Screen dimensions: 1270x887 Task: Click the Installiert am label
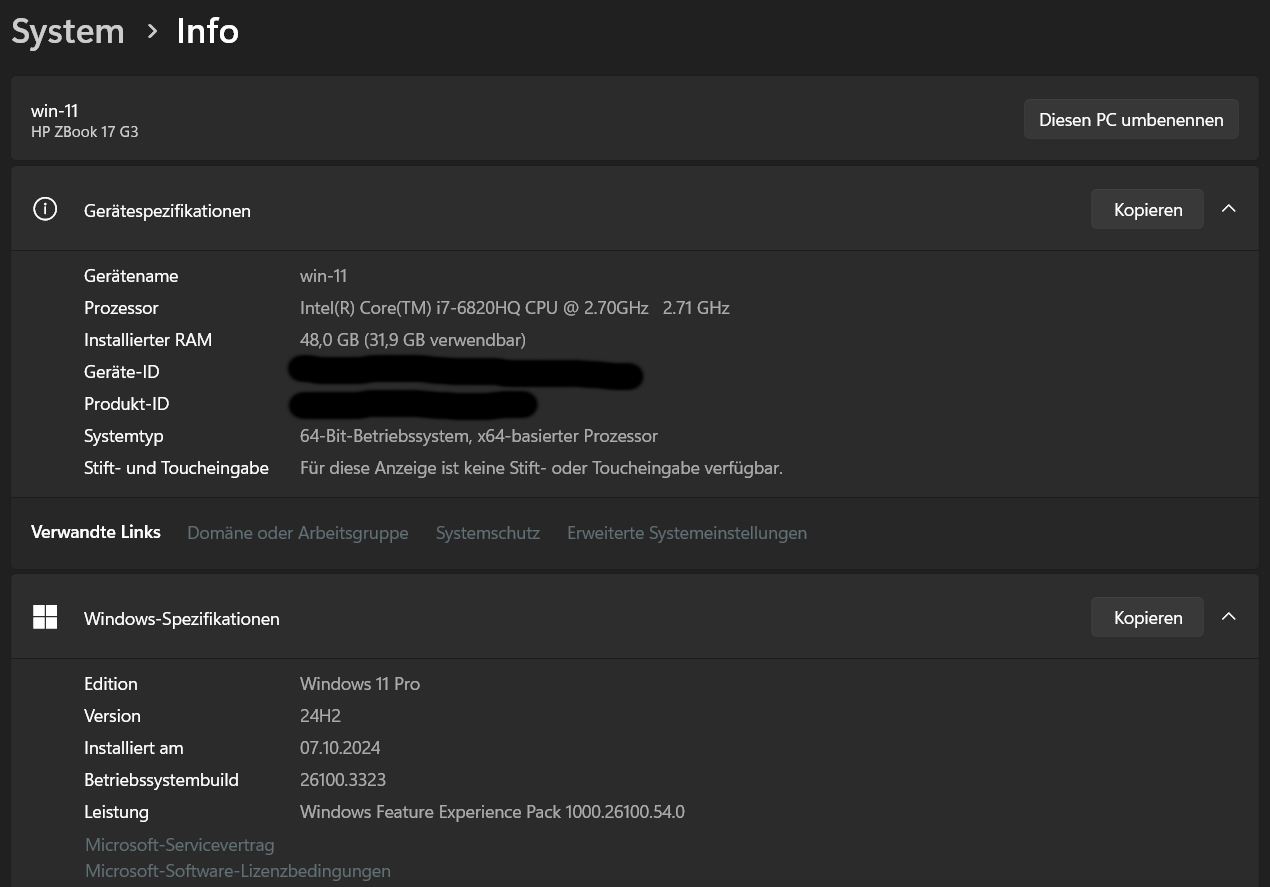pyautogui.click(x=134, y=748)
